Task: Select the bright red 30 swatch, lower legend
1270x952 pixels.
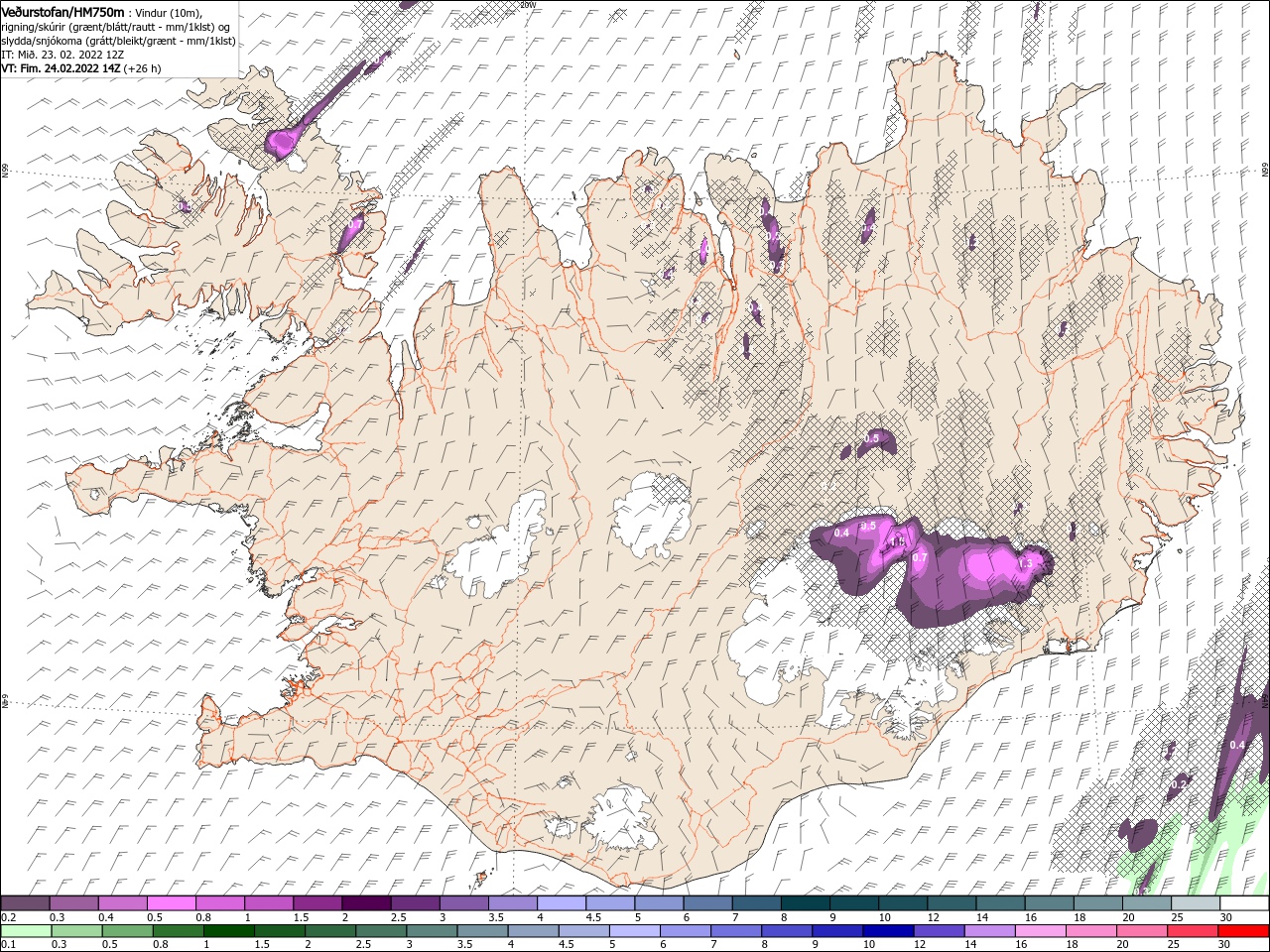Action: click(x=1244, y=930)
